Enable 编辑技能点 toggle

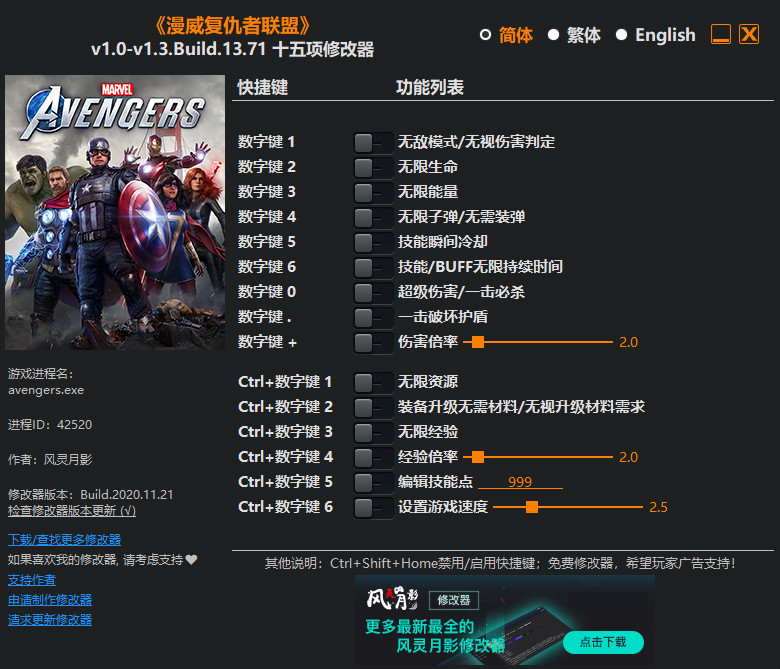pyautogui.click(x=373, y=482)
